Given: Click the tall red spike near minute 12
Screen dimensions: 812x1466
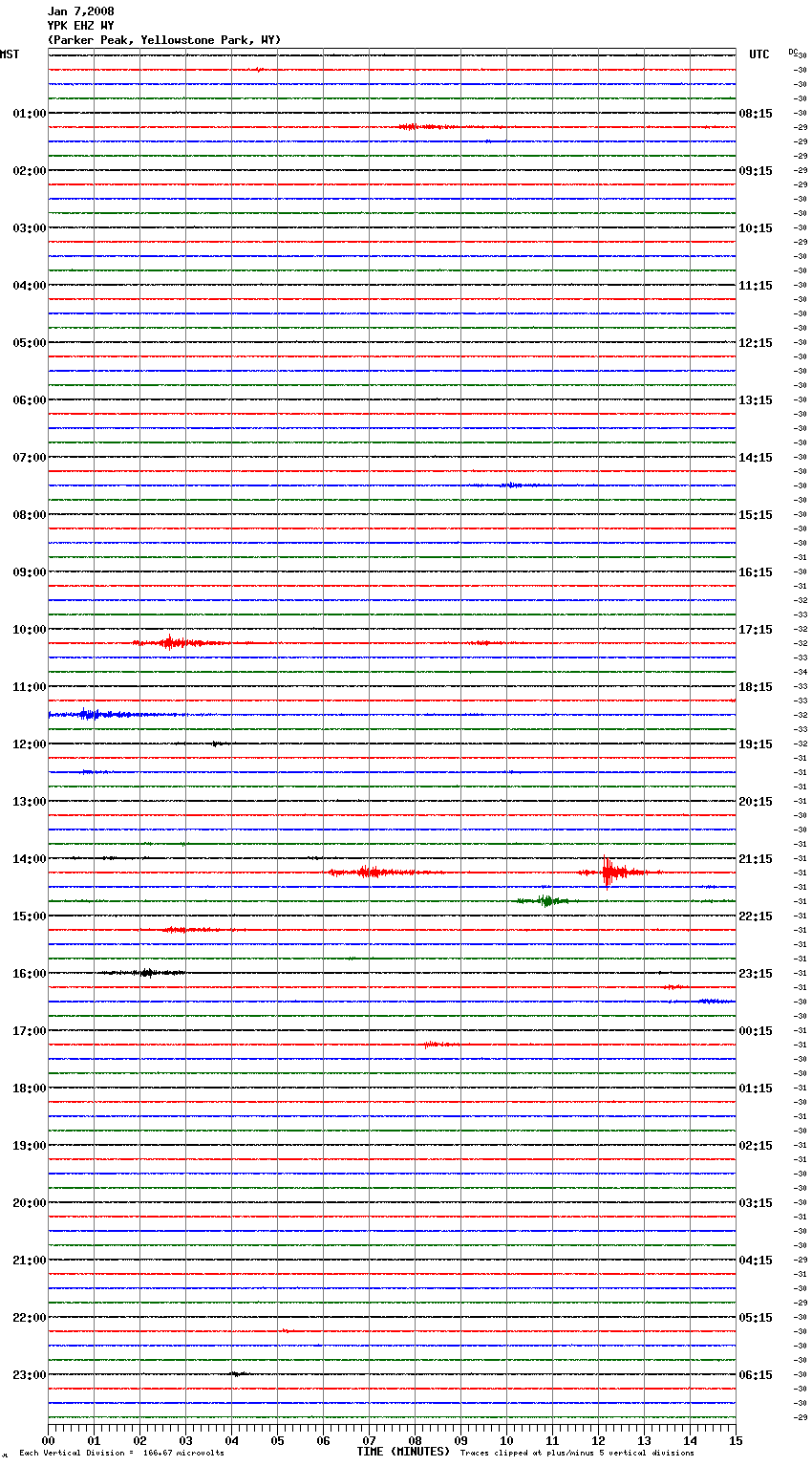Looking at the screenshot, I should [x=608, y=871].
